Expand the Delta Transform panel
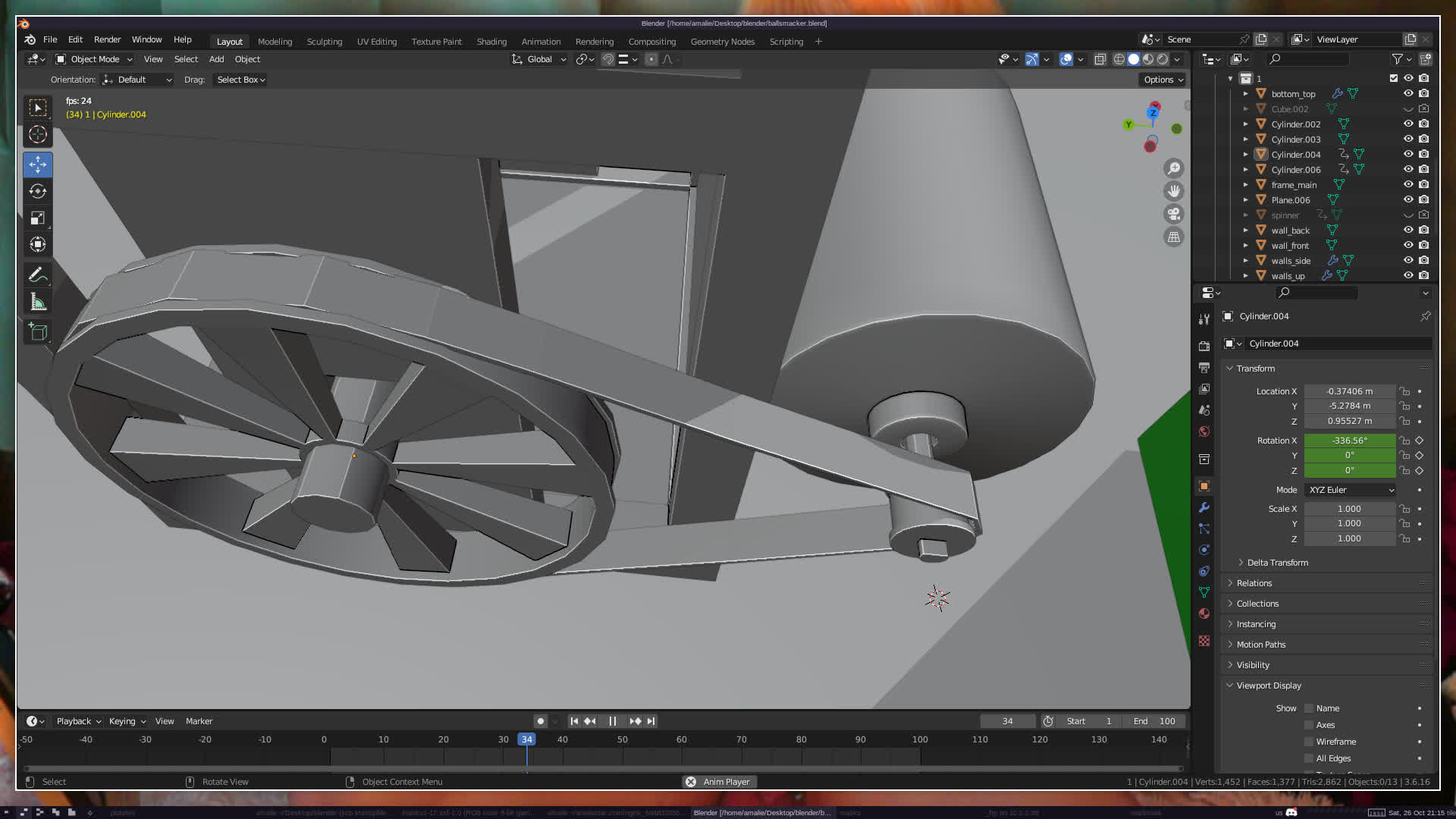The width and height of the screenshot is (1456, 819). coord(1277,563)
